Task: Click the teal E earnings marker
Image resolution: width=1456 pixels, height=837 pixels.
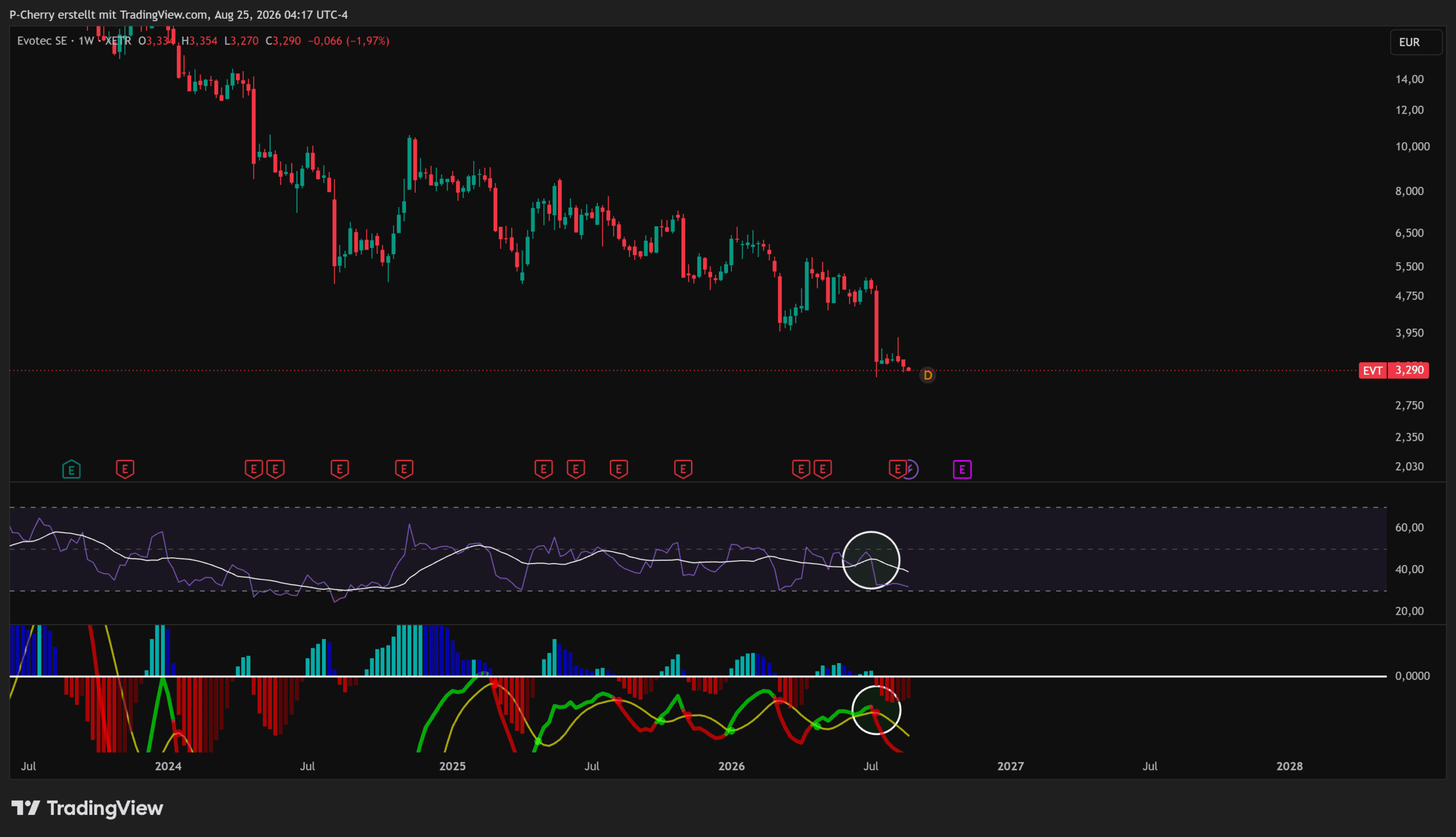Action: pos(71,470)
